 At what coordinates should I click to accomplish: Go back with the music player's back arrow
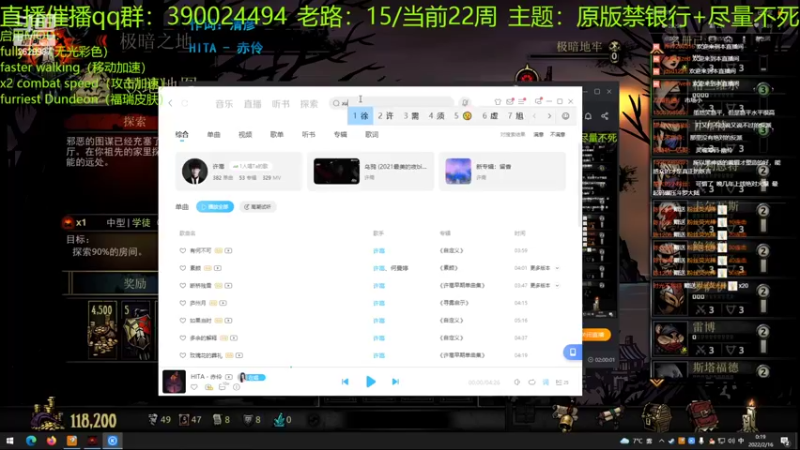tap(170, 104)
